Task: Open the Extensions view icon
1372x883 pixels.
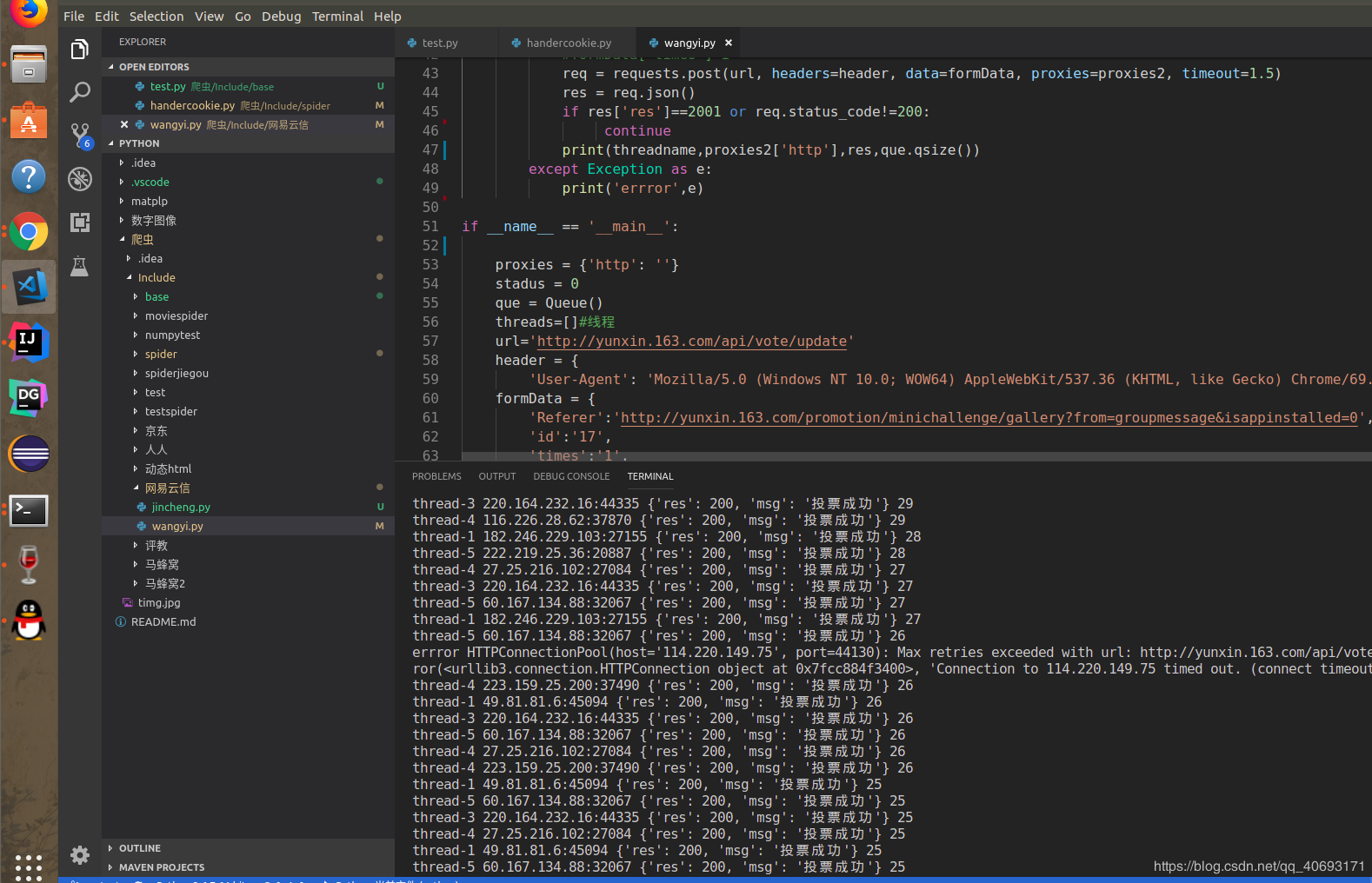Action: tap(80, 222)
